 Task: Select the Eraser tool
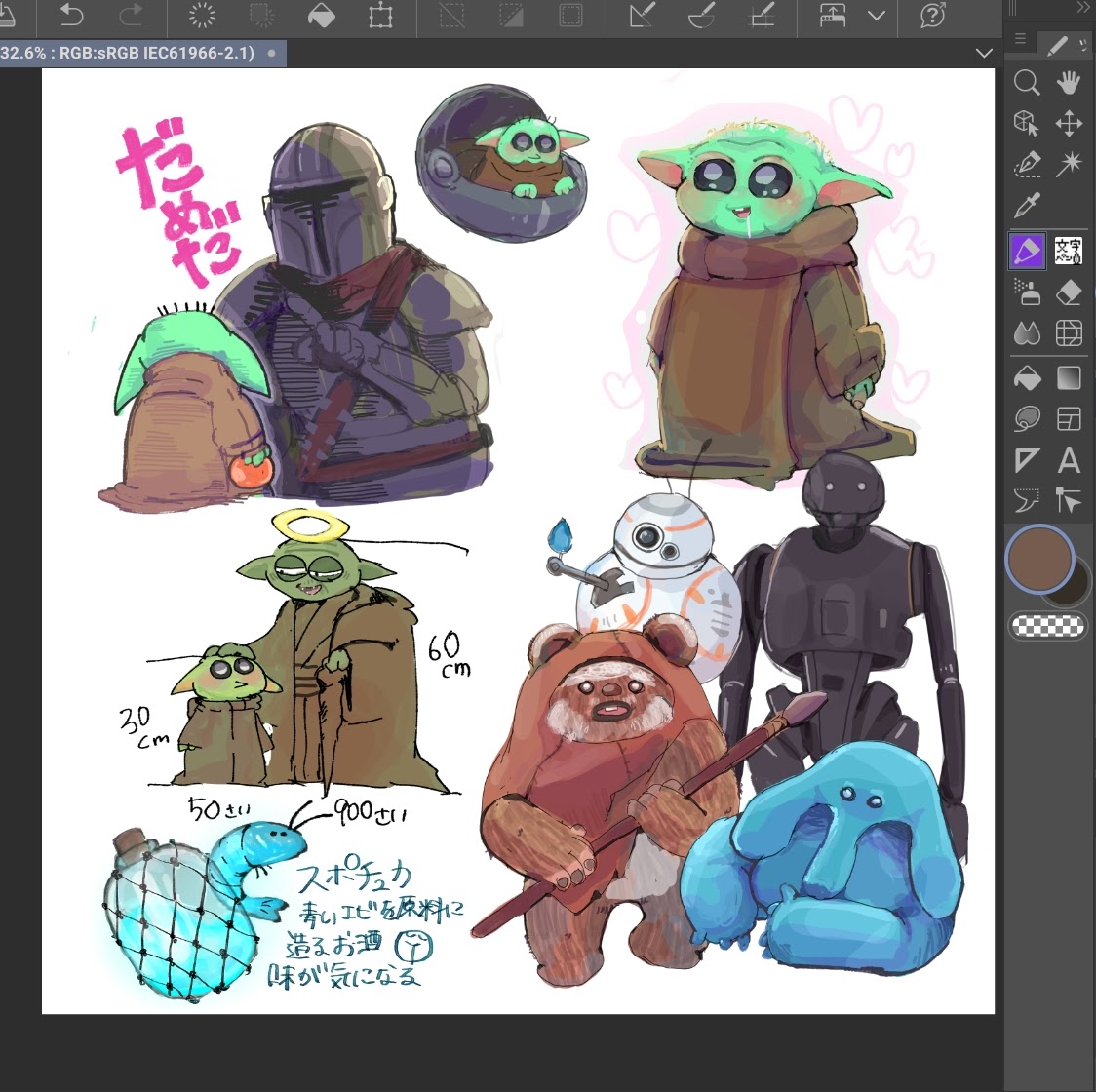pos(1069,292)
